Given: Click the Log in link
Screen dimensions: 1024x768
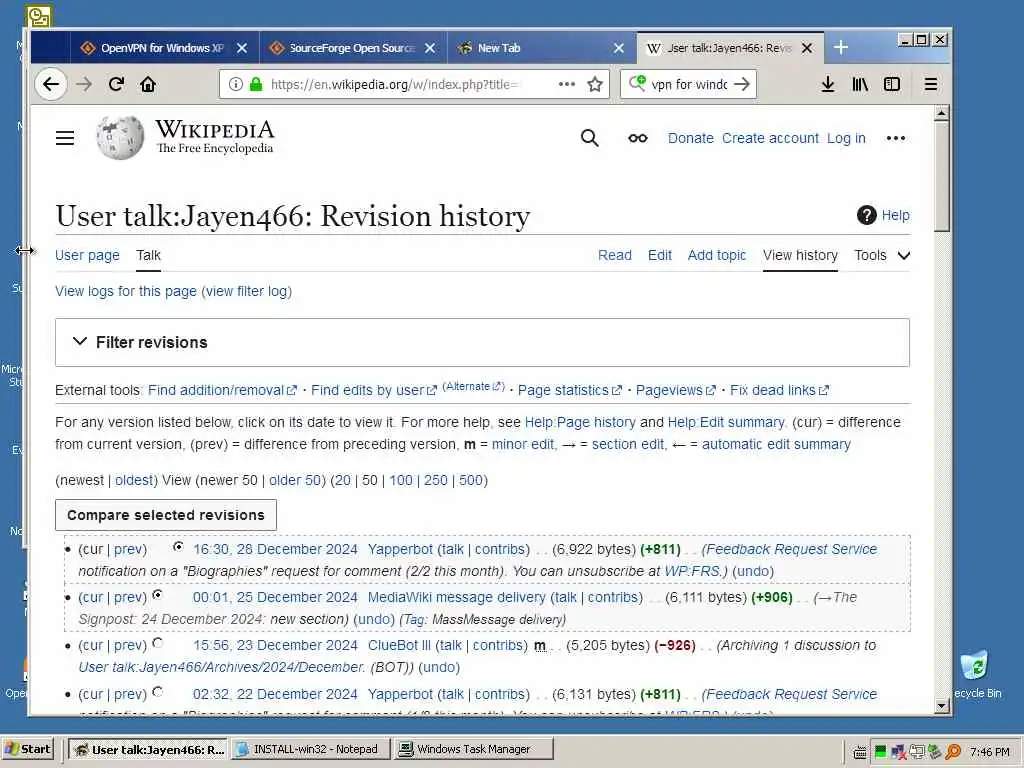Looking at the screenshot, I should tap(846, 138).
